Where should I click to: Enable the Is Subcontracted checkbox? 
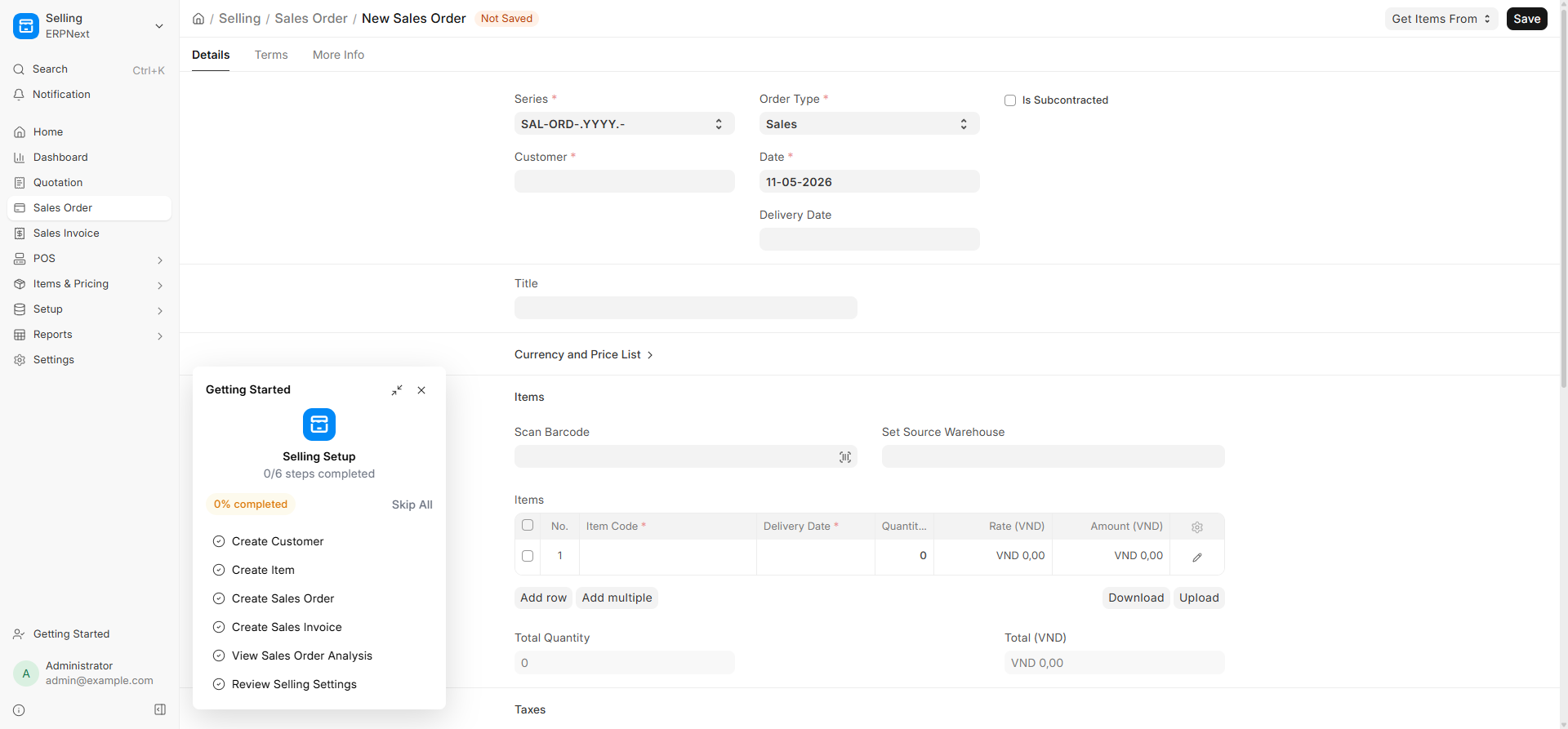pyautogui.click(x=1010, y=100)
